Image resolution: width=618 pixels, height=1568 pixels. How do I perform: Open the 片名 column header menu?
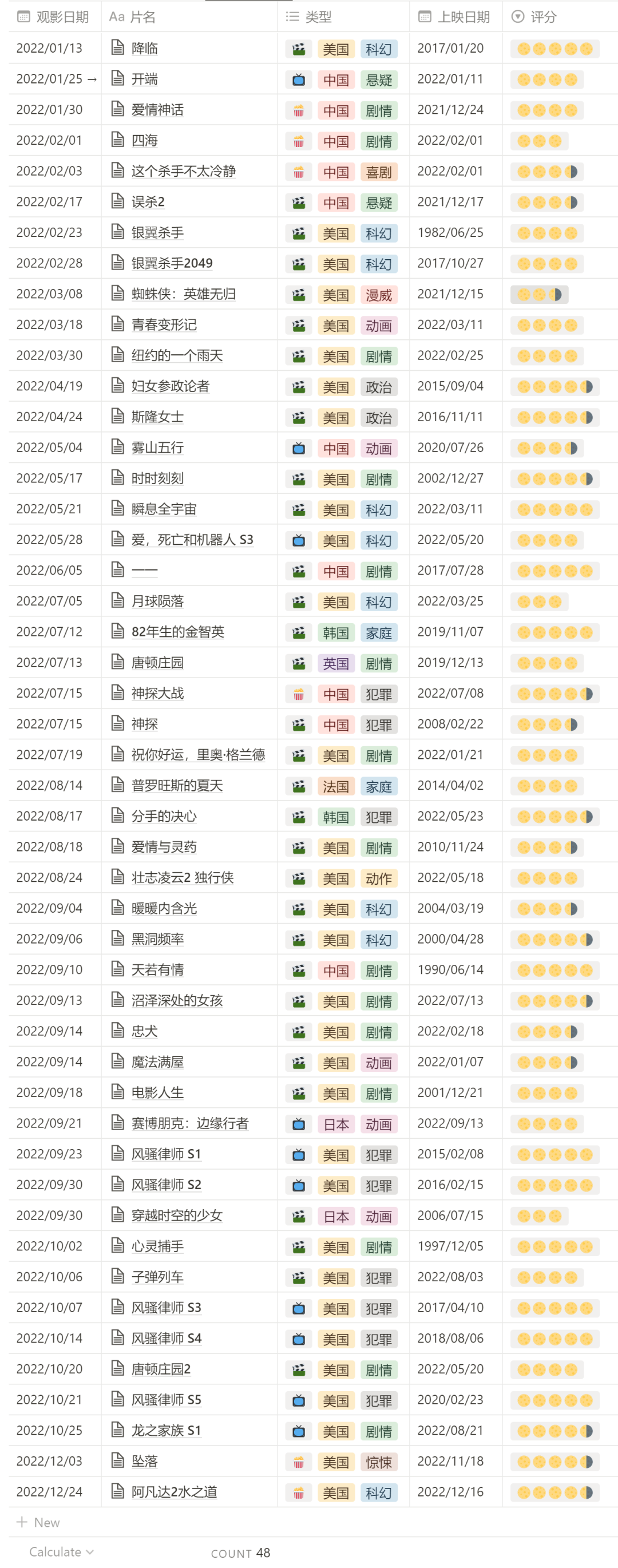click(x=189, y=17)
